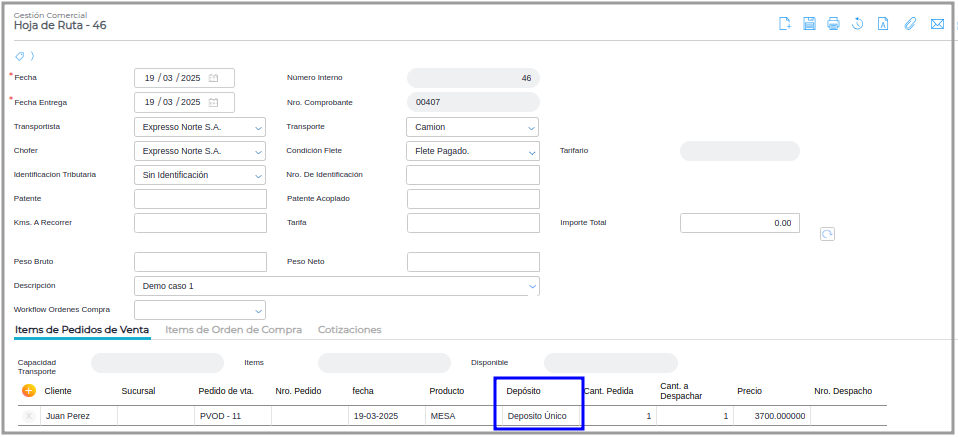Viewport: 958px width, 437px height.
Task: Select the 19-03-2025 table cell
Action: (387, 416)
